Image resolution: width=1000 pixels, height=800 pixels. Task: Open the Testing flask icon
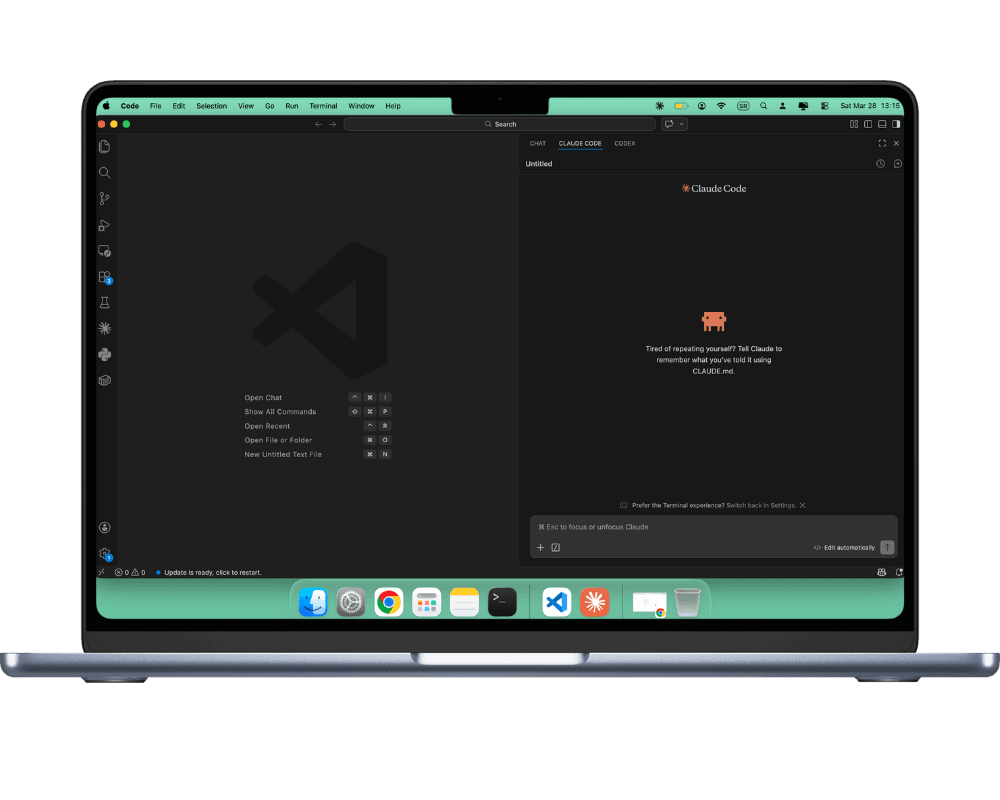(x=104, y=302)
